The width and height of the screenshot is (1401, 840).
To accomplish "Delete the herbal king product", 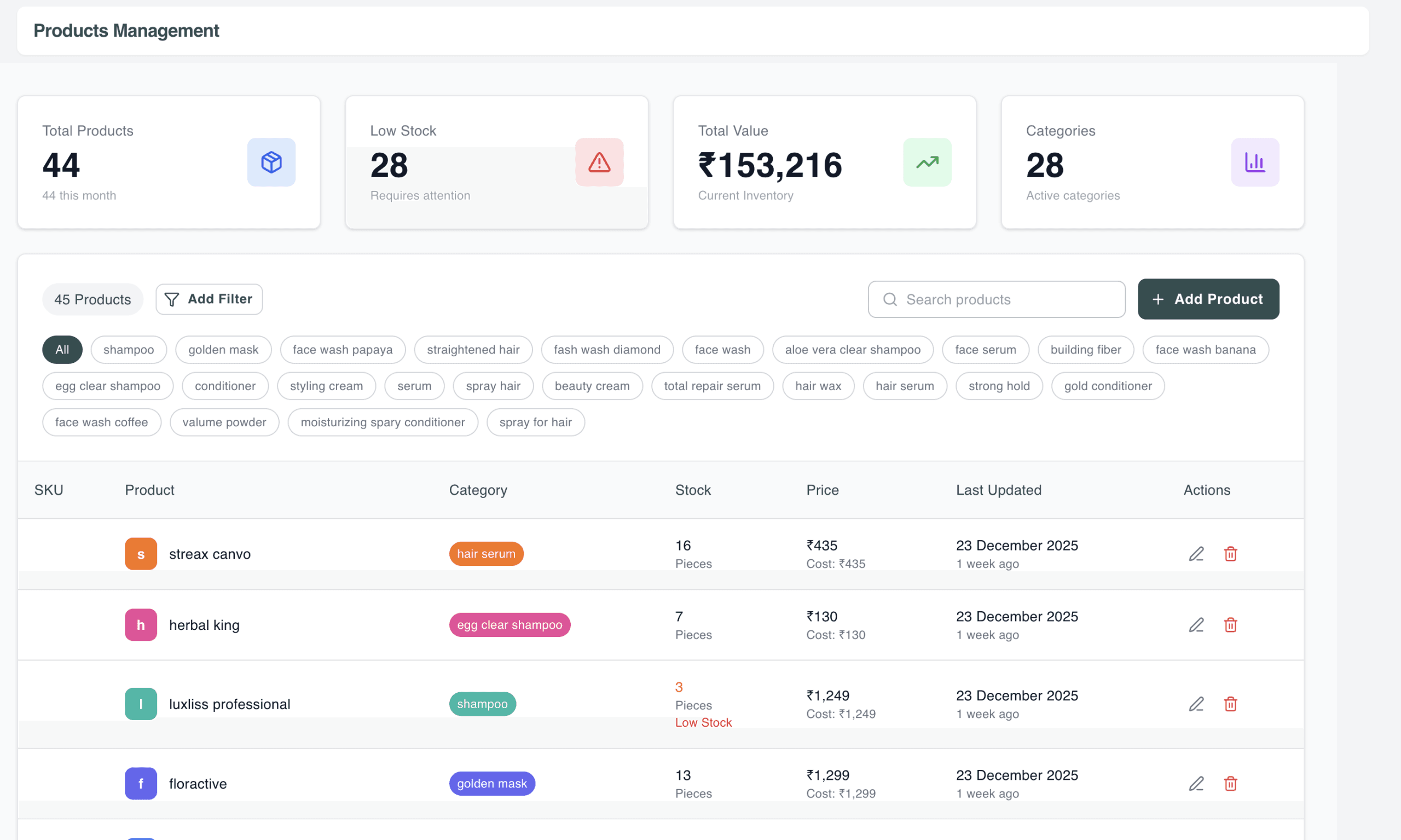I will [x=1230, y=625].
